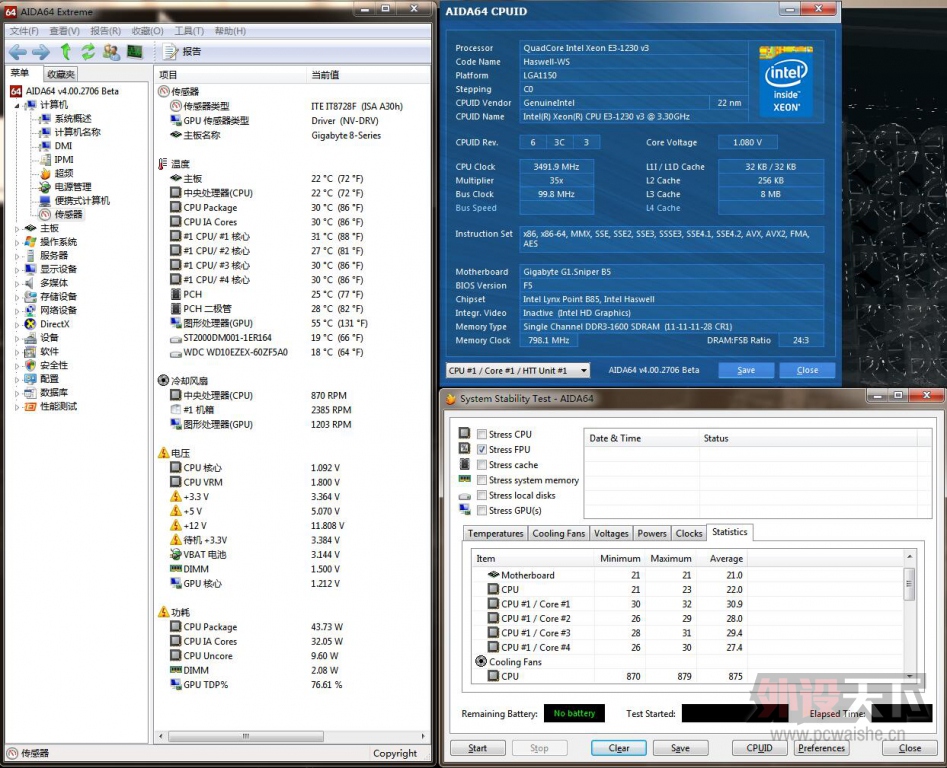Click the Cooling Fans group icon in statistics
Viewport: 947px width, 768px height.
481,661
